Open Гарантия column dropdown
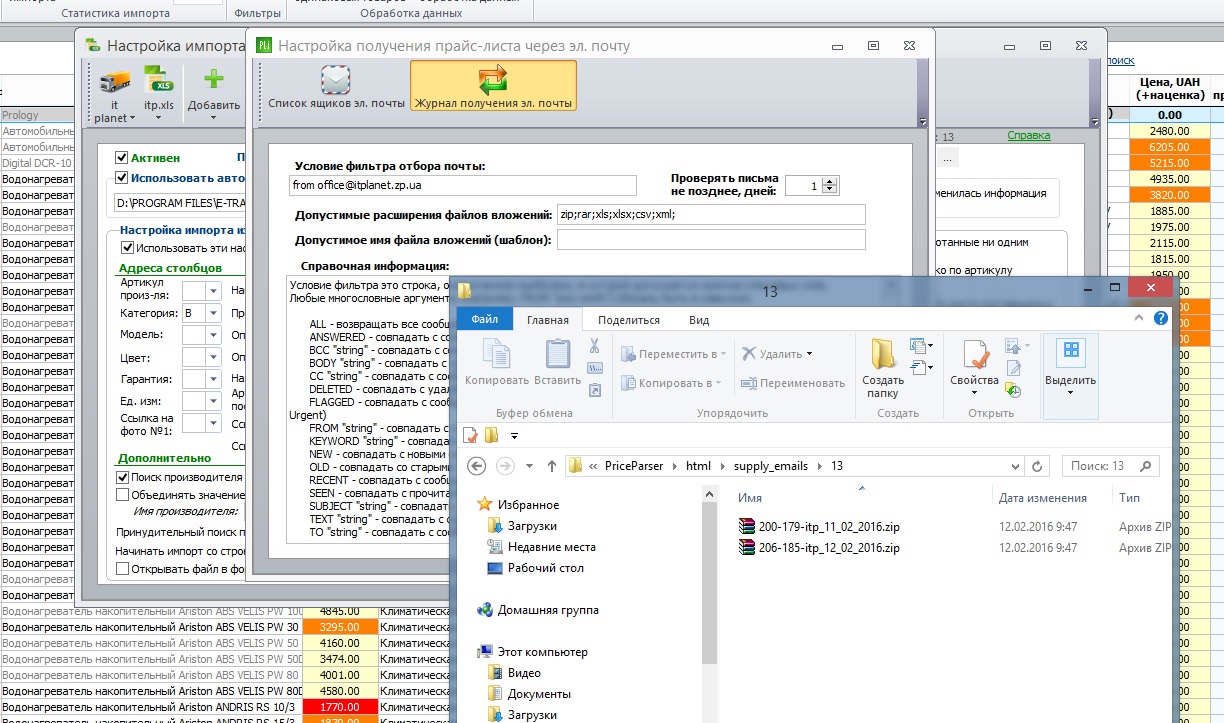The image size is (1224, 723). 214,379
